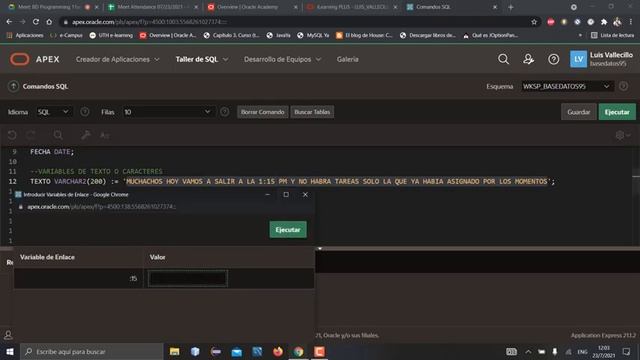Show hidden system tray icons chevron
This screenshot has width=640, height=360.
(528, 351)
